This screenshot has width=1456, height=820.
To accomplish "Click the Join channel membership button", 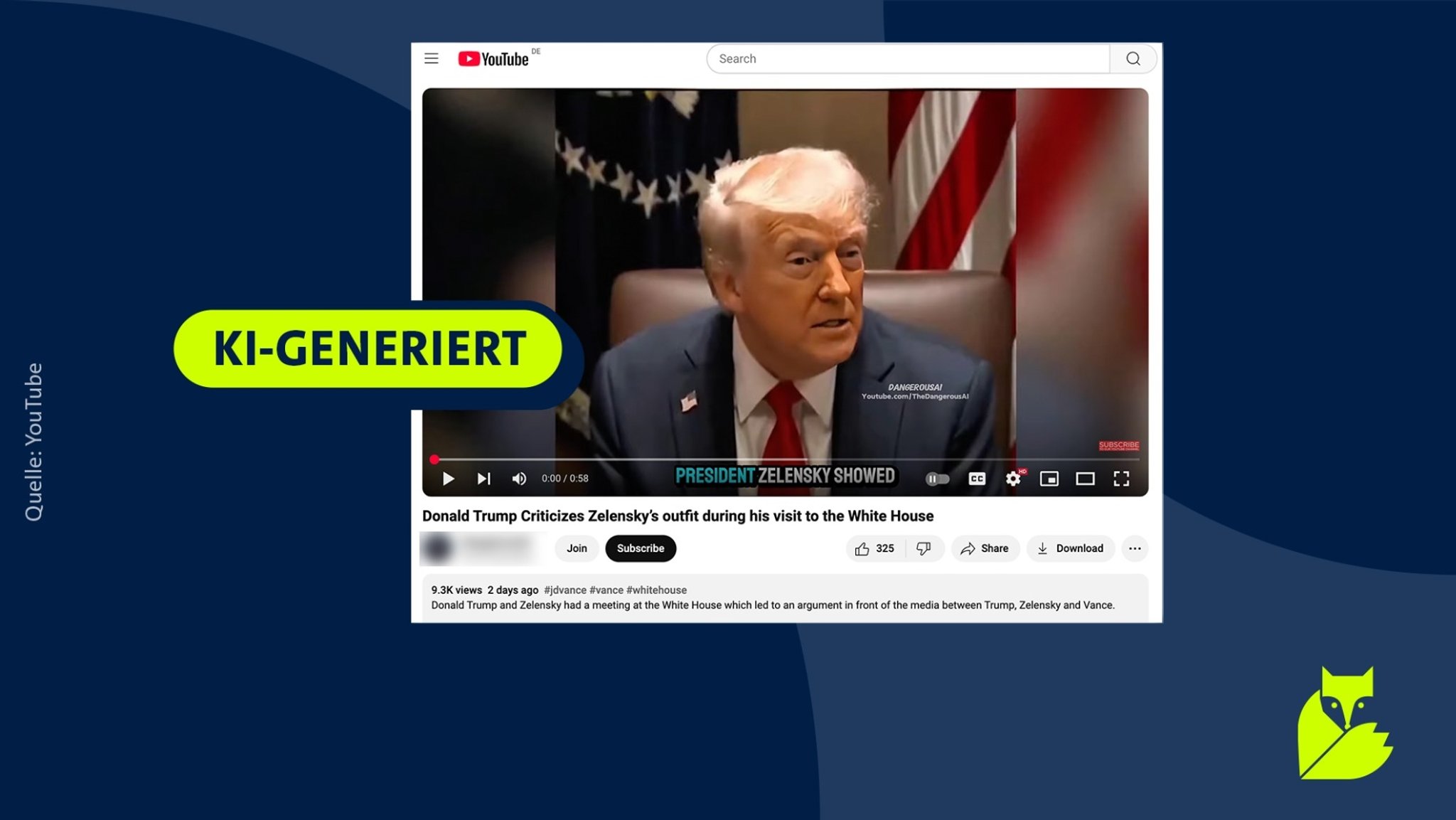I will [x=576, y=548].
